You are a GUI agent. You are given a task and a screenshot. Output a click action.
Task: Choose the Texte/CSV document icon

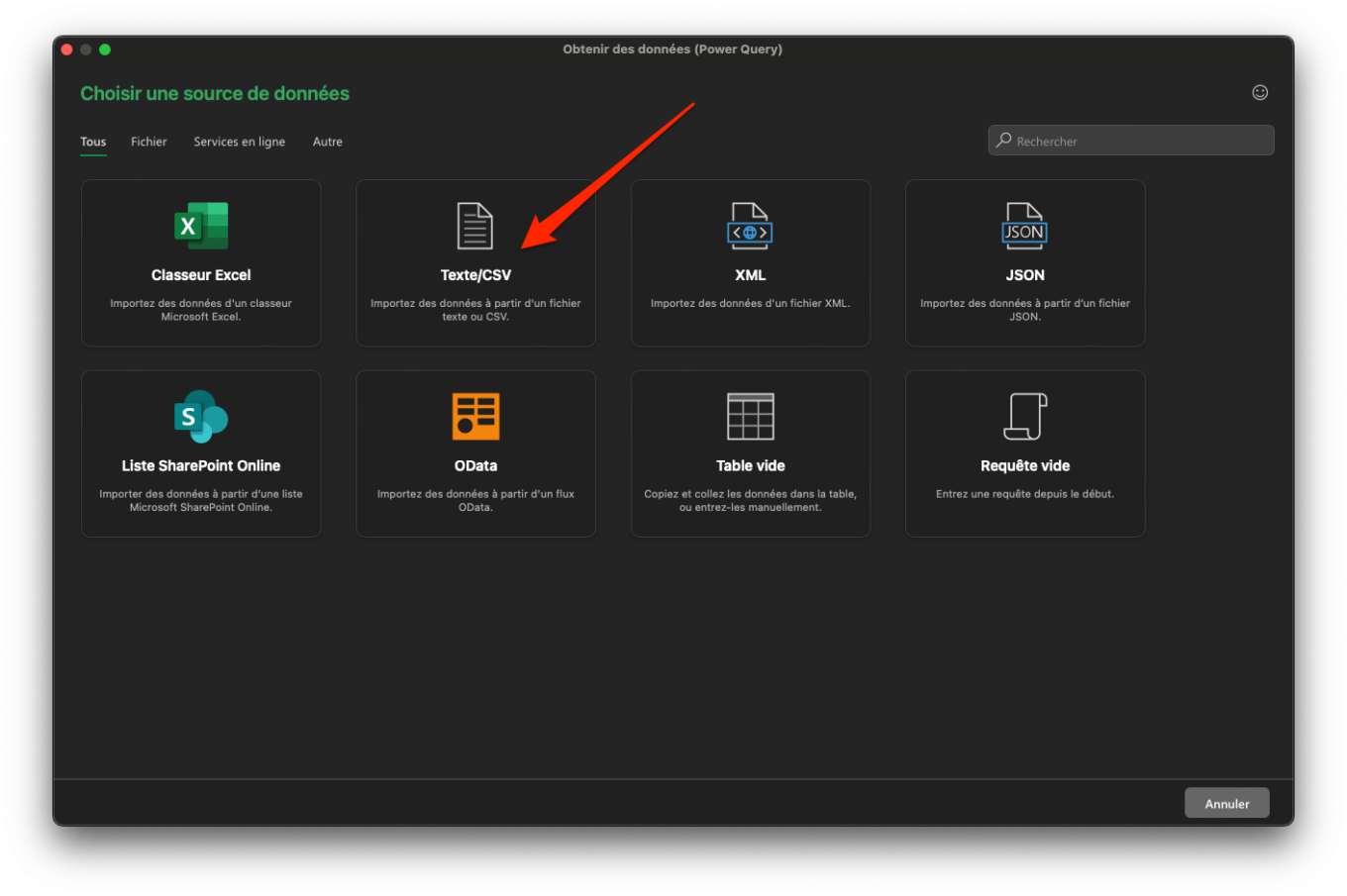(x=474, y=226)
